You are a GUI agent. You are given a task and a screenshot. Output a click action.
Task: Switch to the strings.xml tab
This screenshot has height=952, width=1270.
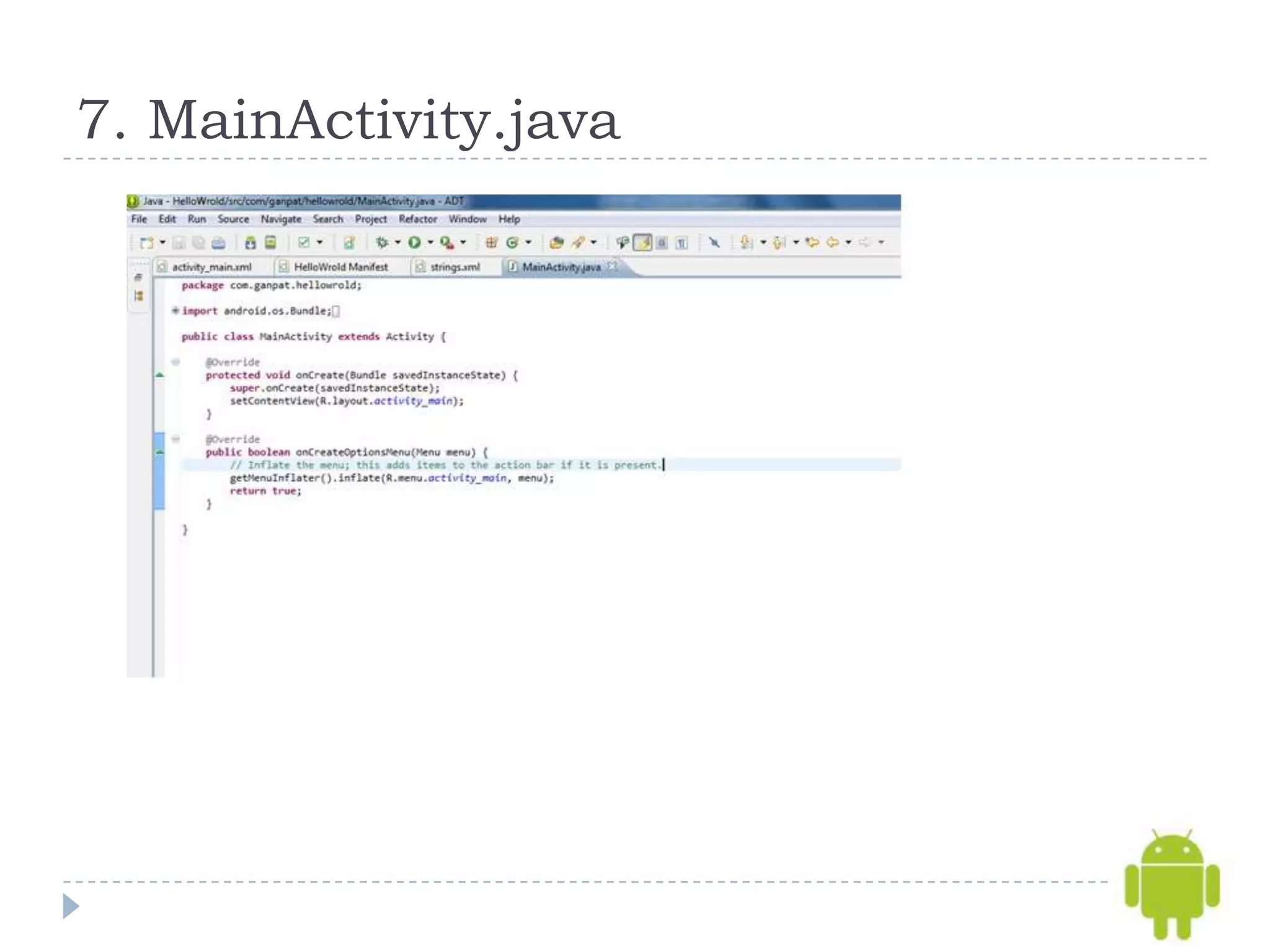tap(455, 267)
